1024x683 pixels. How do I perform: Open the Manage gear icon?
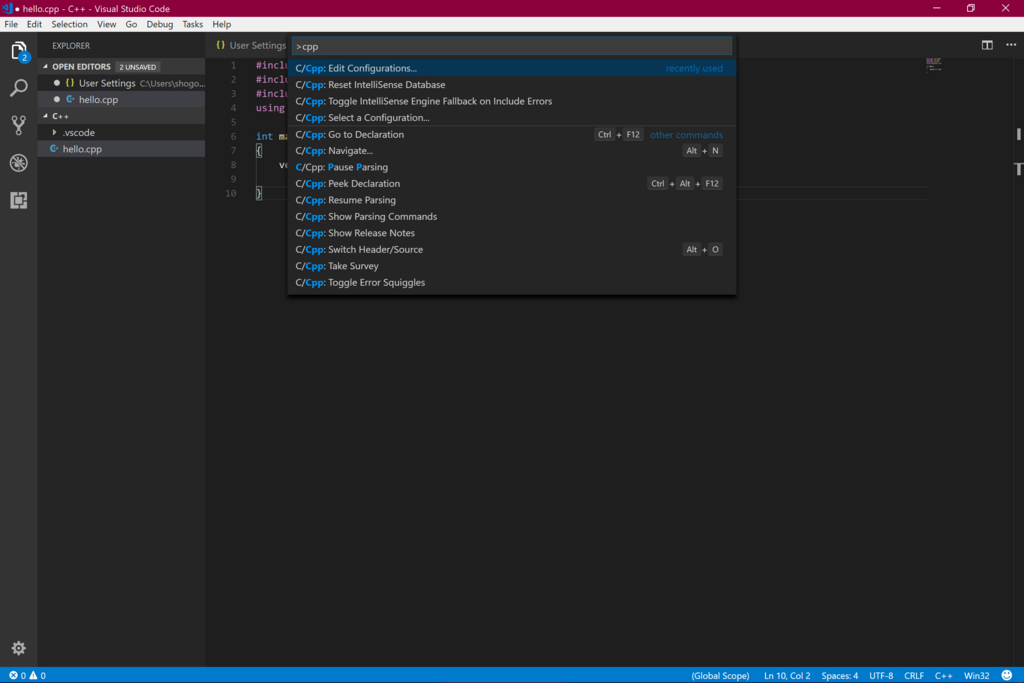[18, 648]
